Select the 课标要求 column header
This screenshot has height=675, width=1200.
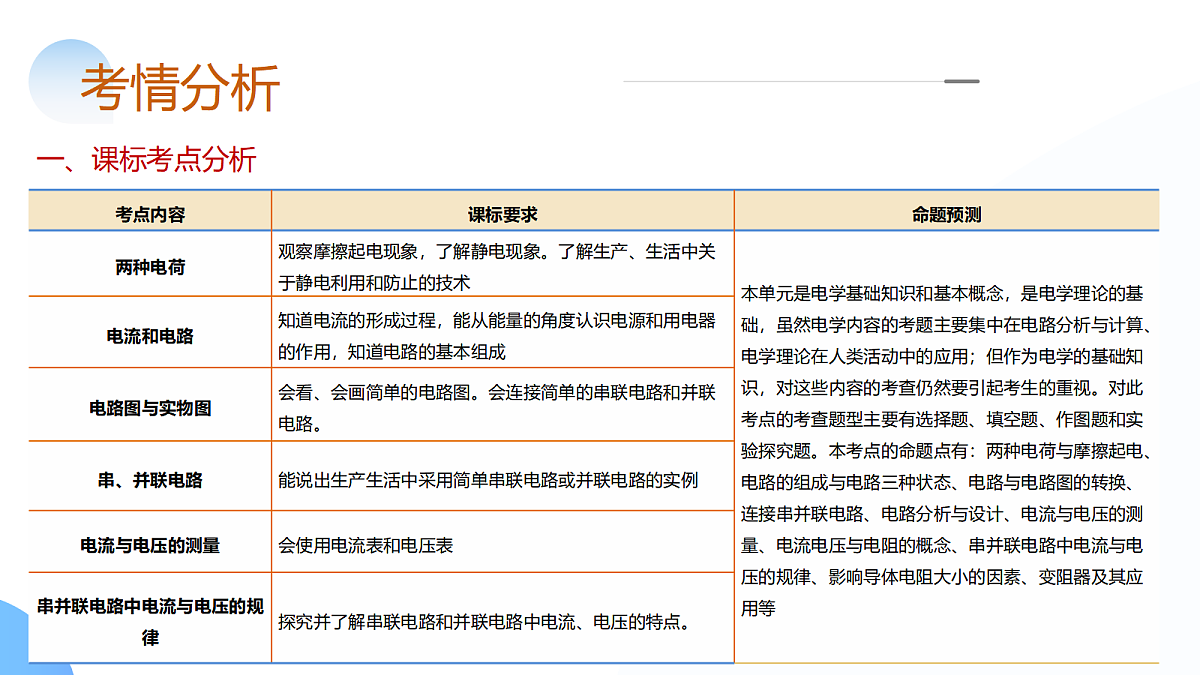point(502,214)
